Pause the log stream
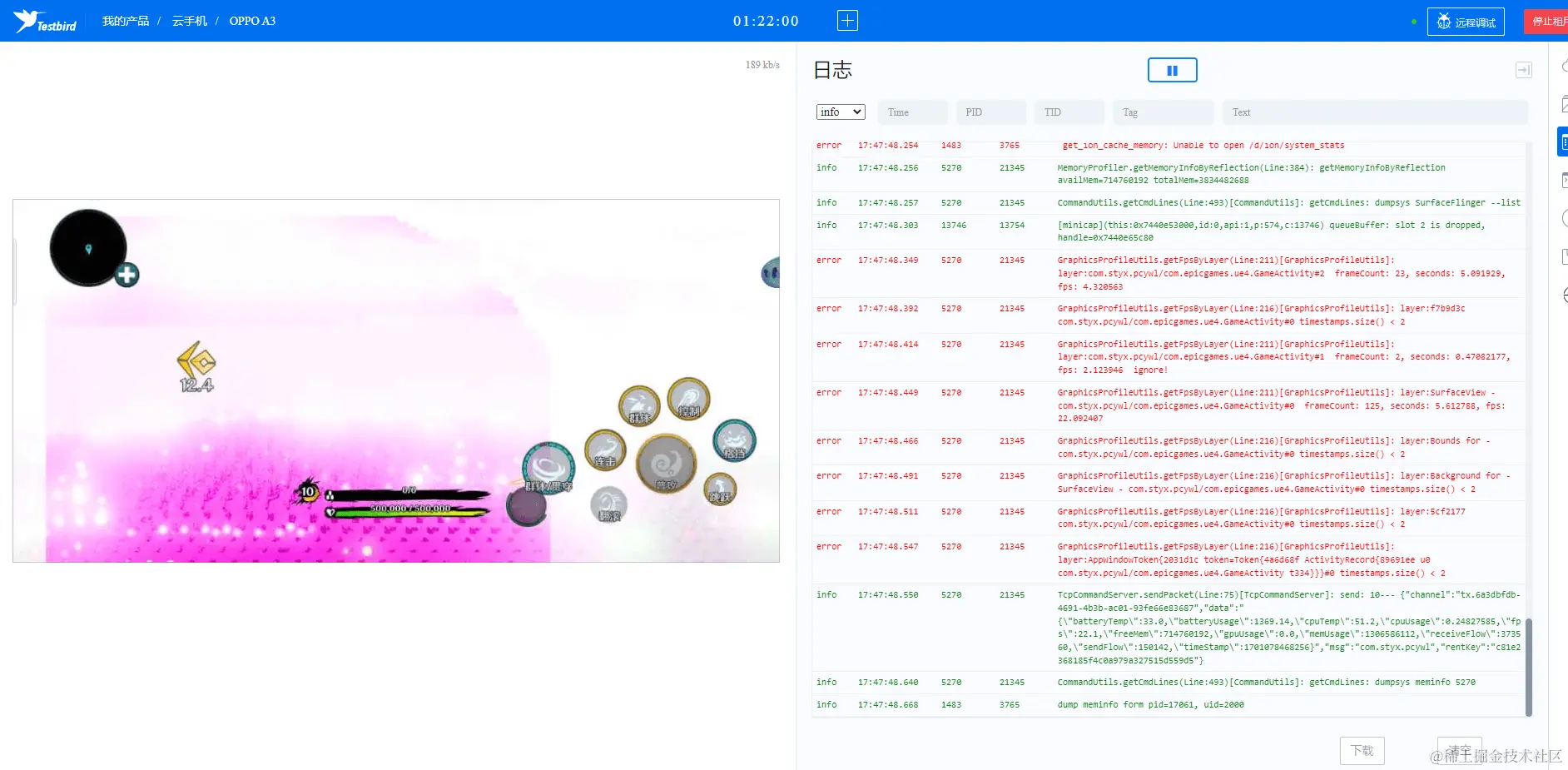1568x770 pixels. (1172, 71)
